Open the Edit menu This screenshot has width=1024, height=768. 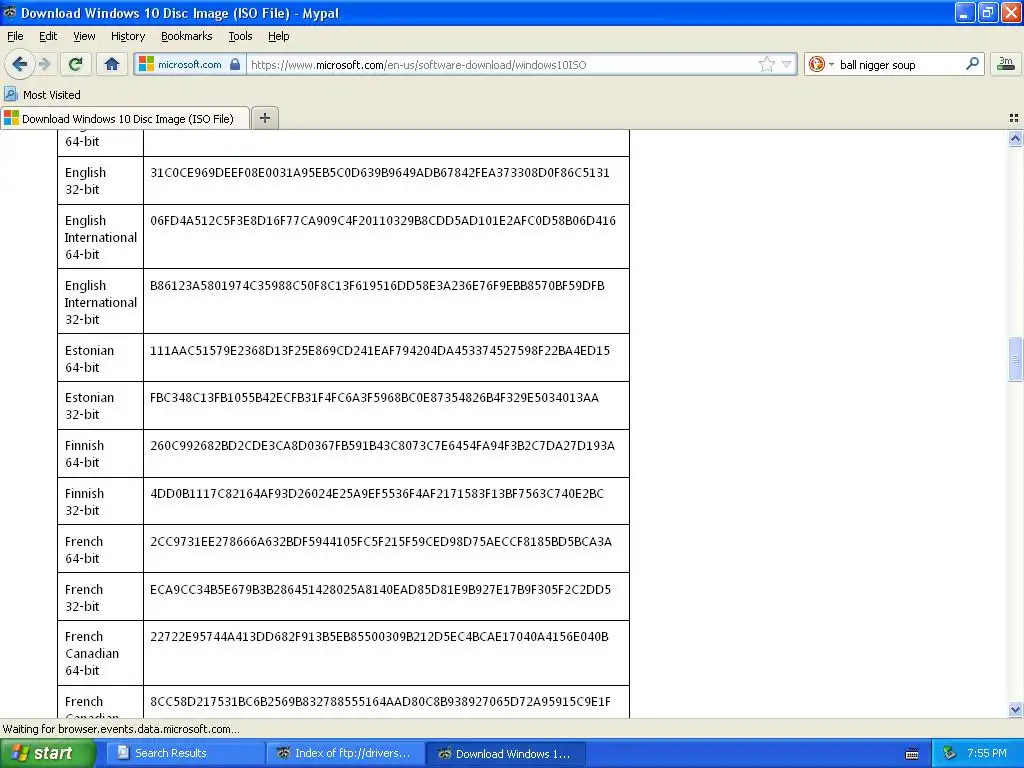point(48,36)
